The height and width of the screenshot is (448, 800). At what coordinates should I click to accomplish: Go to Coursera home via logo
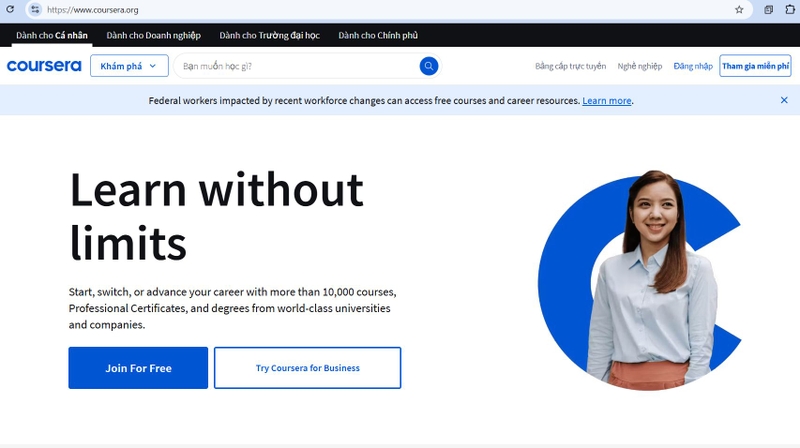(x=44, y=66)
